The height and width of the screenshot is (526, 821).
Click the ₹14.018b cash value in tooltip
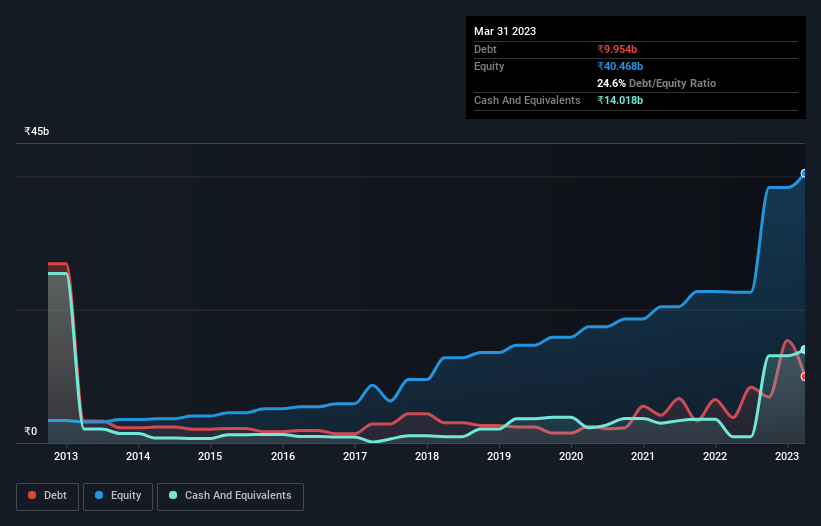pos(620,100)
